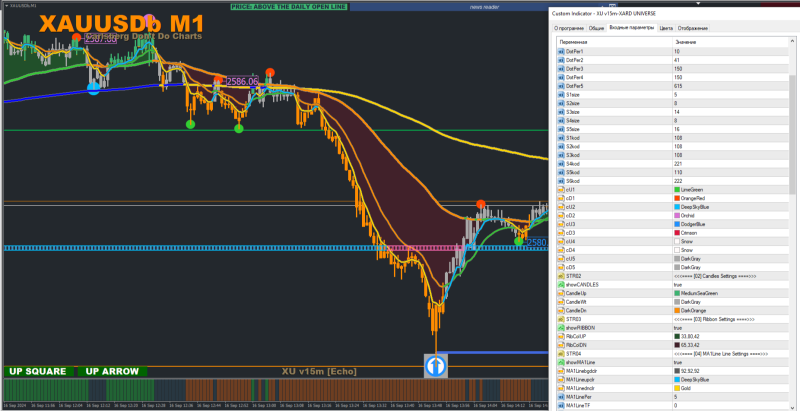Open the Отображение tab
This screenshot has width=800, height=411.
pyautogui.click(x=692, y=28)
